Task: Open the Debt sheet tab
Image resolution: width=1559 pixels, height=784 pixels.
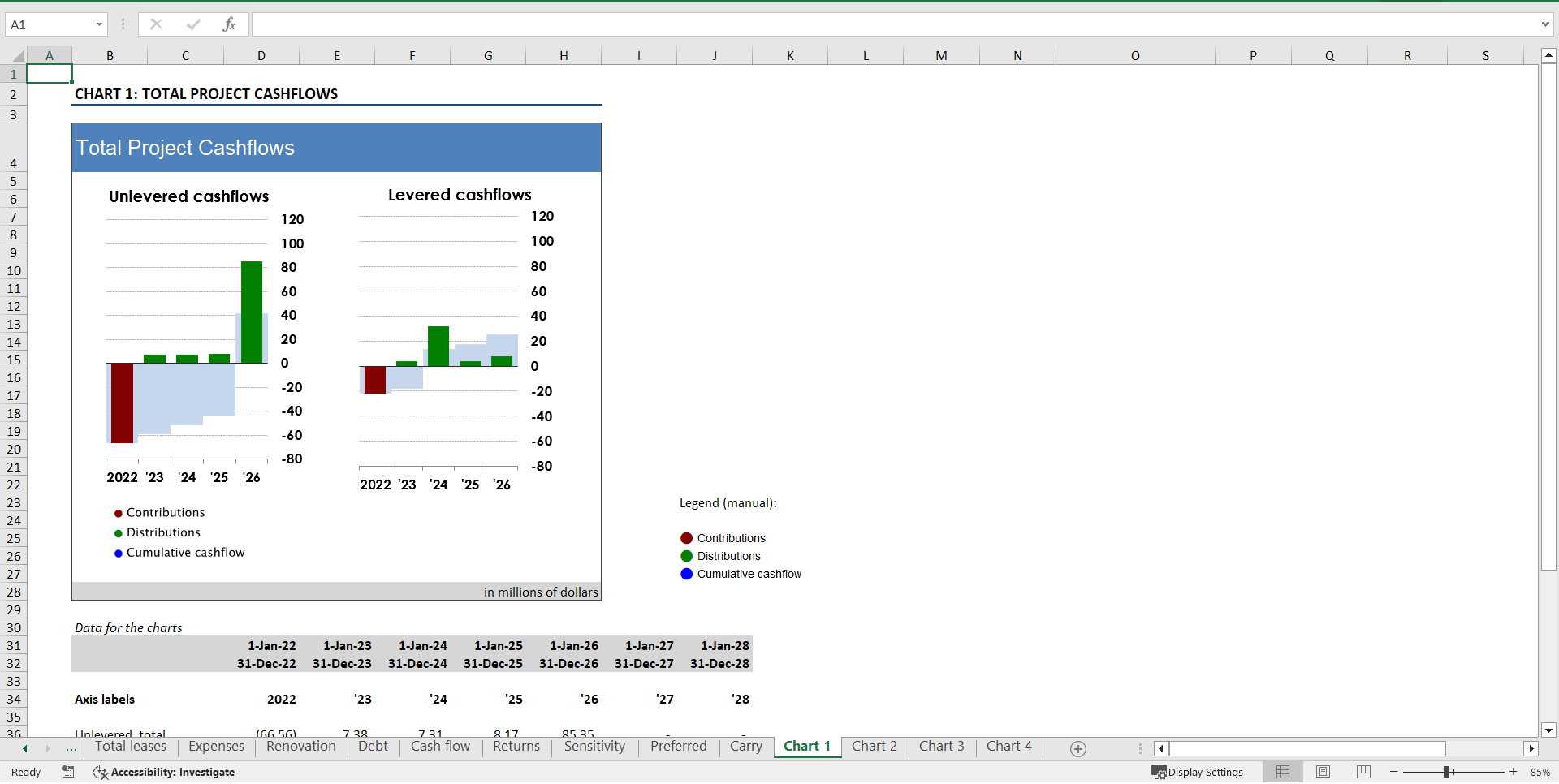Action: (x=373, y=747)
